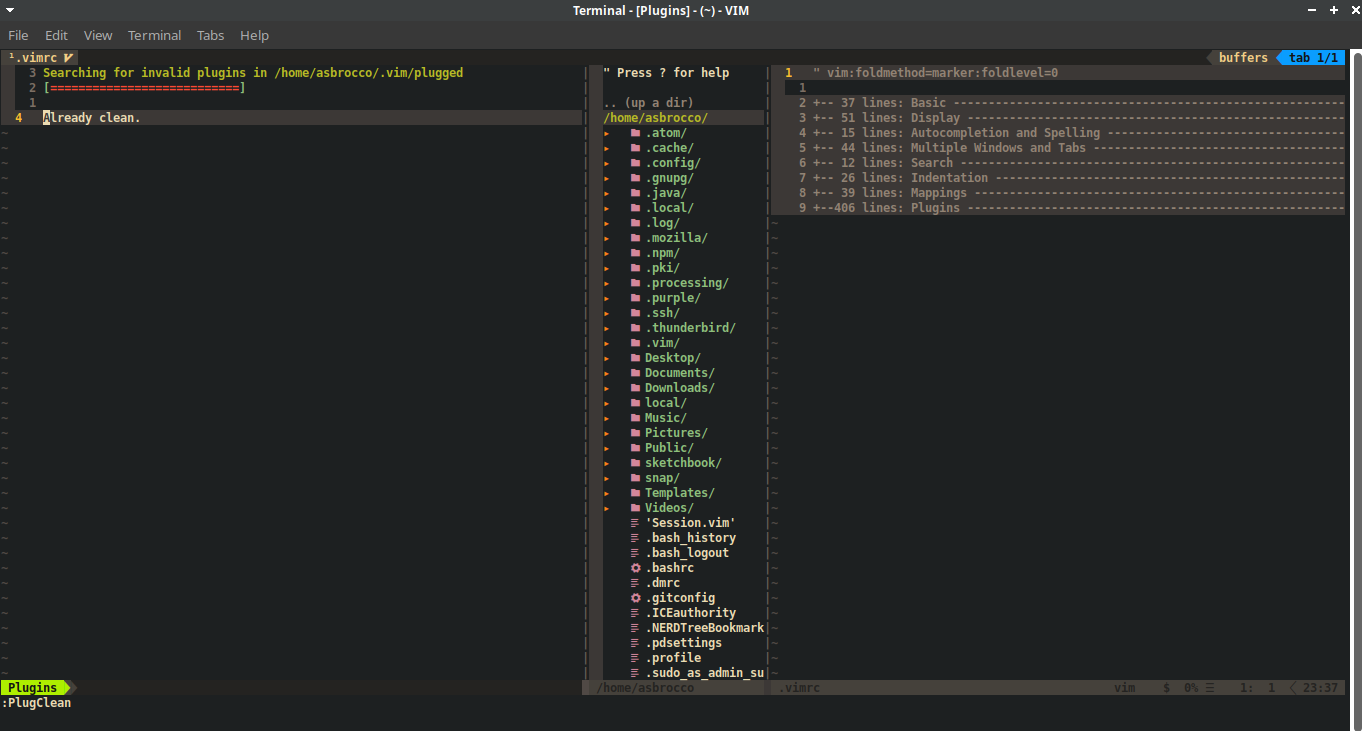Click the Desktop folder icon
The height and width of the screenshot is (731, 1362).
[x=635, y=357]
